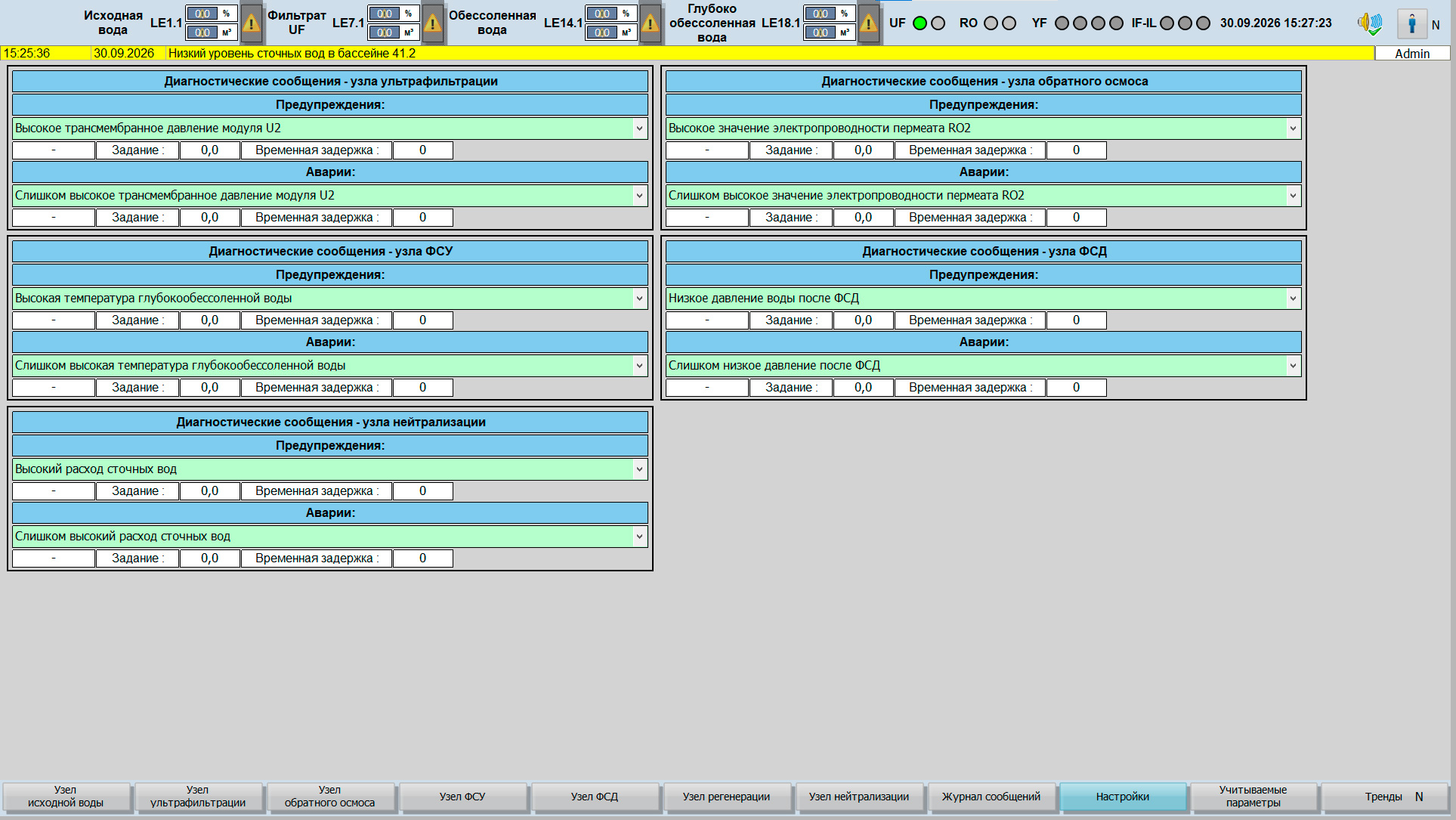Expand 'Слишком высокое трансмембранное давление модуля U2' dropdown
The width and height of the screenshot is (1456, 820).
[639, 196]
